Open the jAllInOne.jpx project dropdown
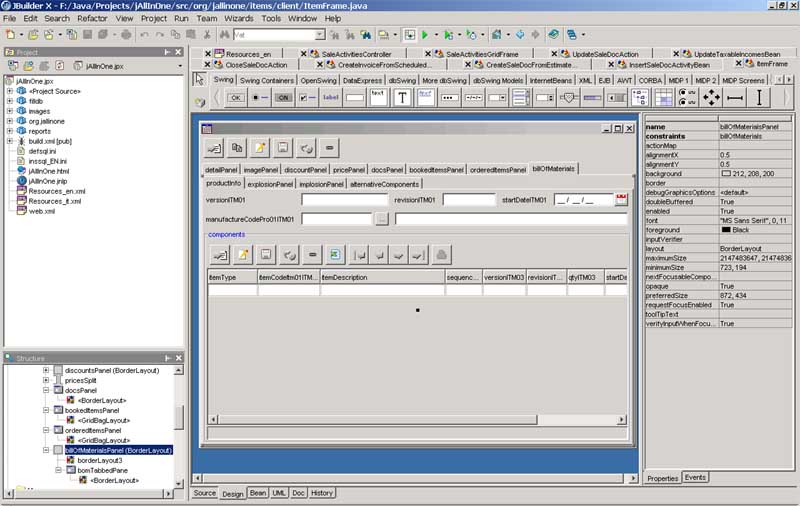The width and height of the screenshot is (800, 506). click(x=180, y=66)
